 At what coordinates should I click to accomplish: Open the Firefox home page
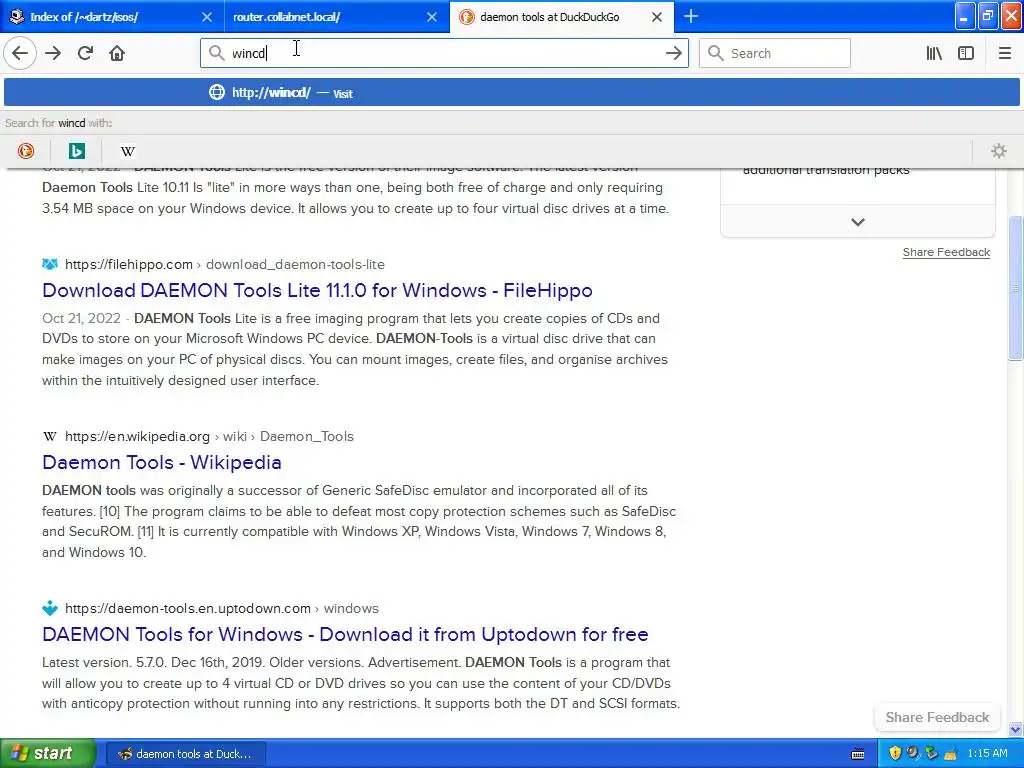click(117, 53)
